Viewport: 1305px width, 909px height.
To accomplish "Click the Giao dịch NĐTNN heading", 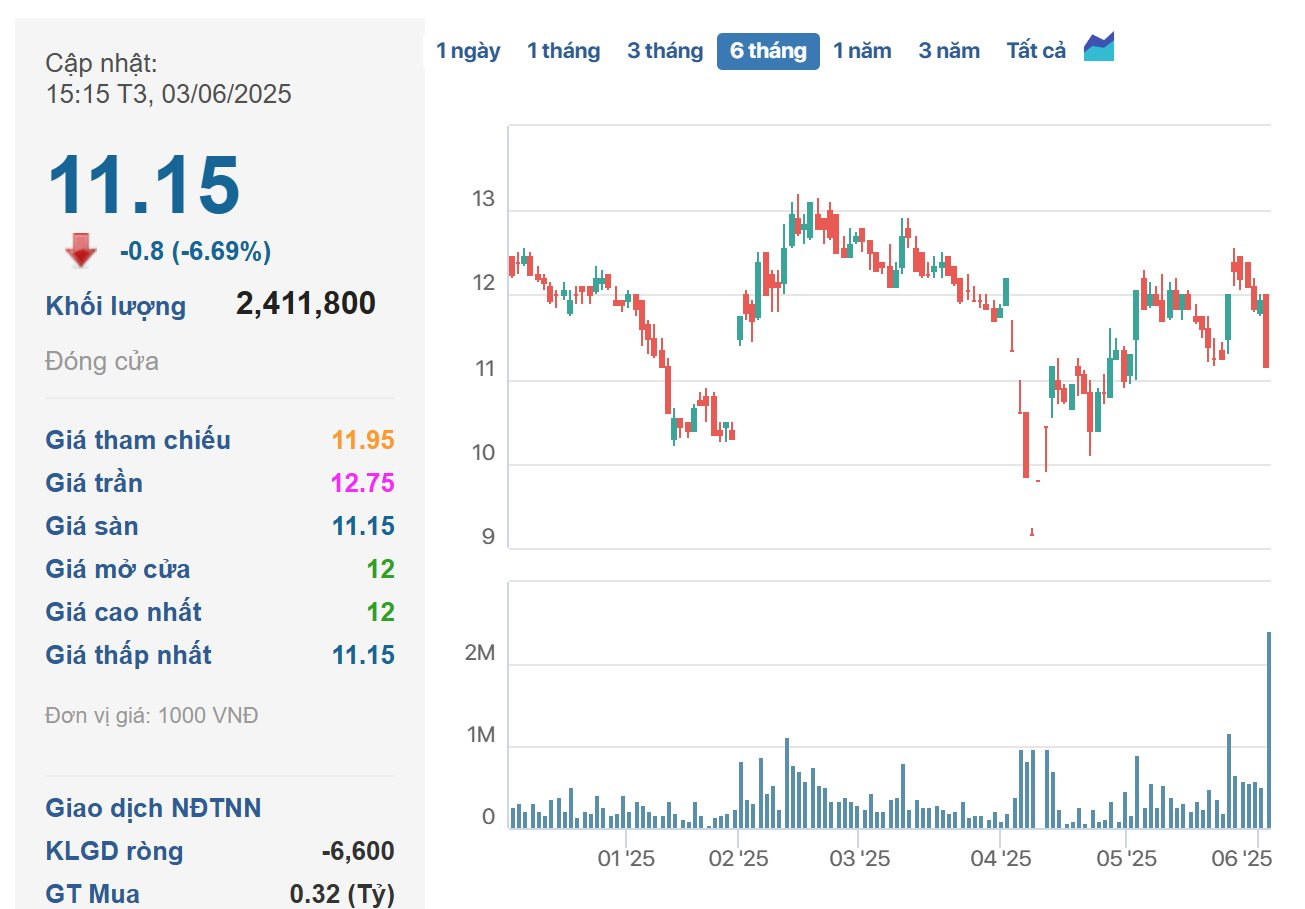I will pos(153,808).
